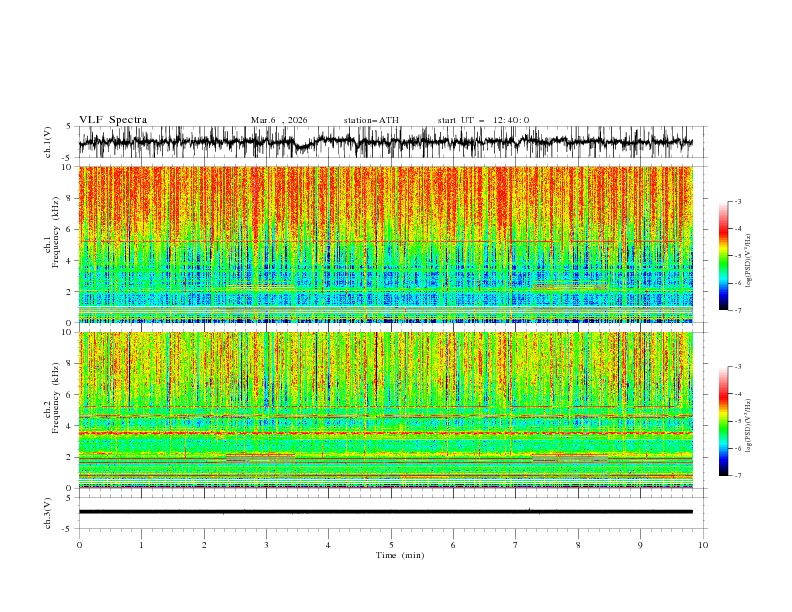The width and height of the screenshot is (792, 612).
Task: Click the ch.2 "Frequency (kHz)" axis label
Action: point(56,398)
